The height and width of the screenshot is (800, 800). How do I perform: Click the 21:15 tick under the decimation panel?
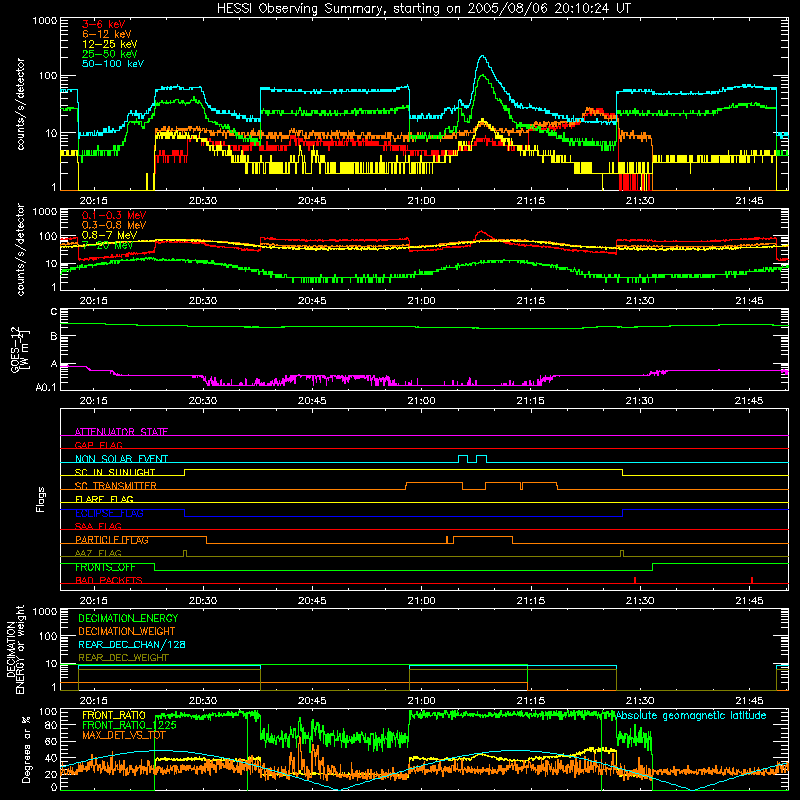point(531,701)
